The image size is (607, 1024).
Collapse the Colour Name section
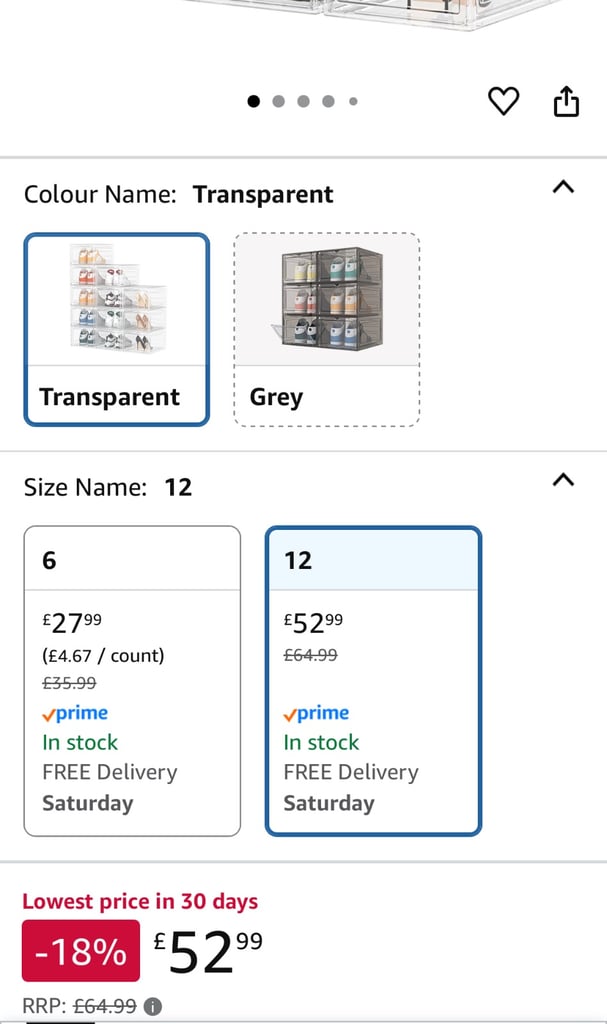tap(563, 187)
